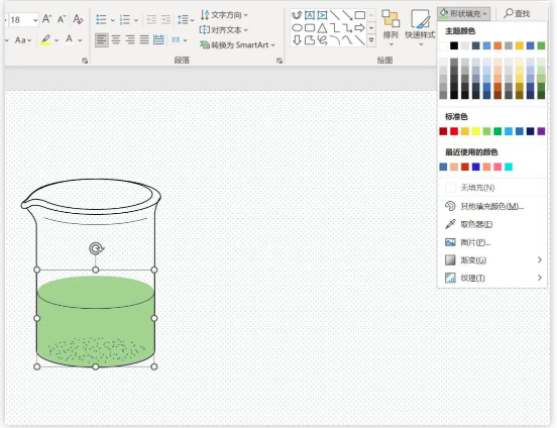Select the oval shape in shapes gallery
Screen dimensions: 557x428
(297, 27)
